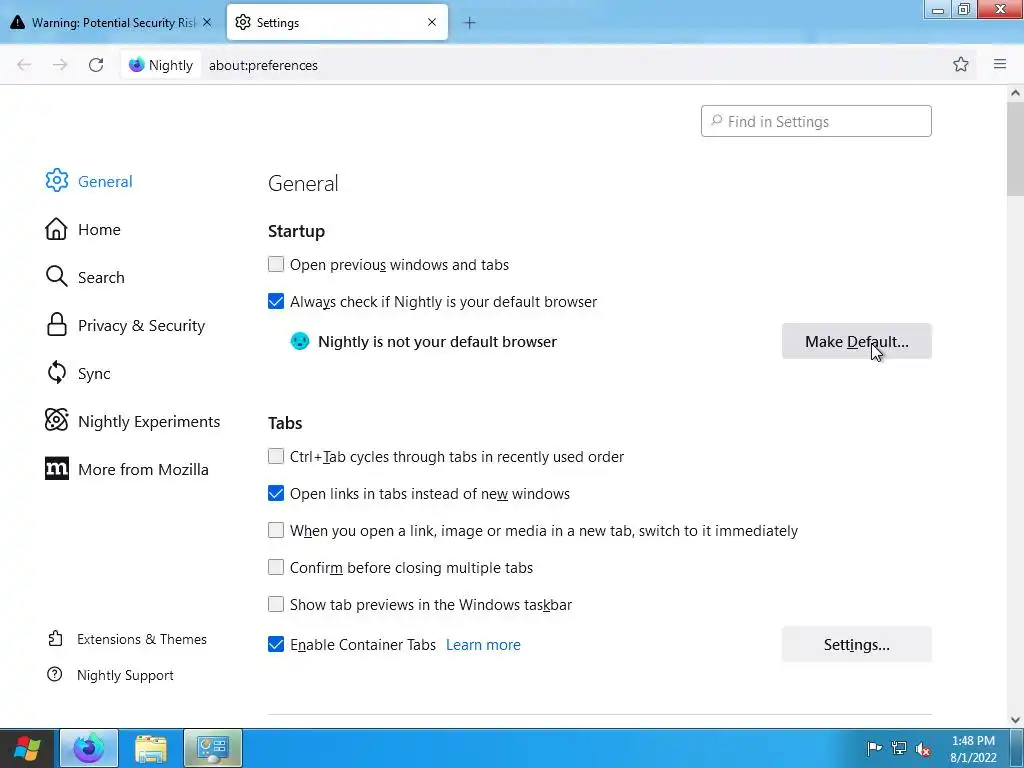Click the Mozilla m logo icon

pyautogui.click(x=56, y=469)
